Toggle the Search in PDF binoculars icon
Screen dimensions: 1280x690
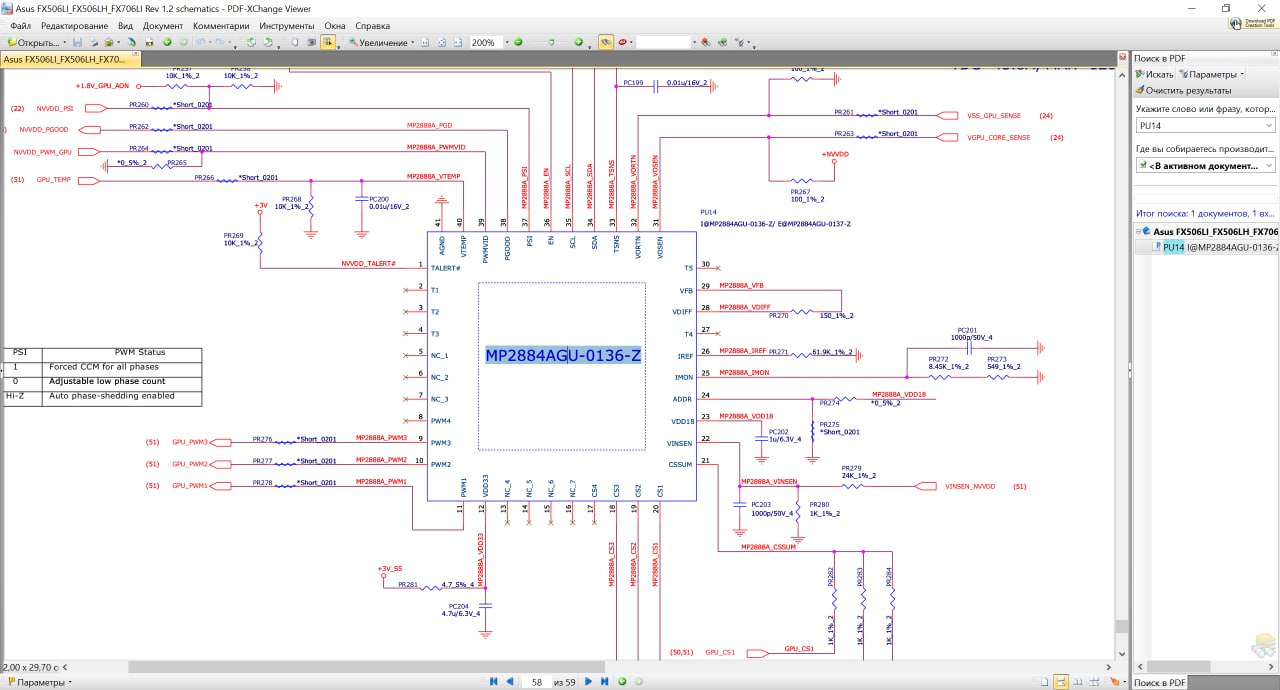[x=606, y=43]
